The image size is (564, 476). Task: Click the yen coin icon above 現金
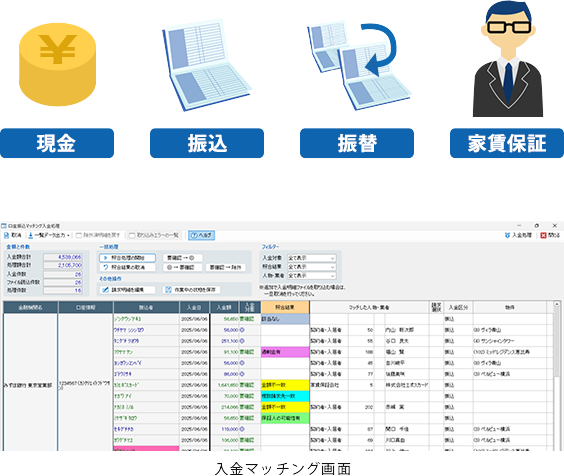(x=58, y=65)
